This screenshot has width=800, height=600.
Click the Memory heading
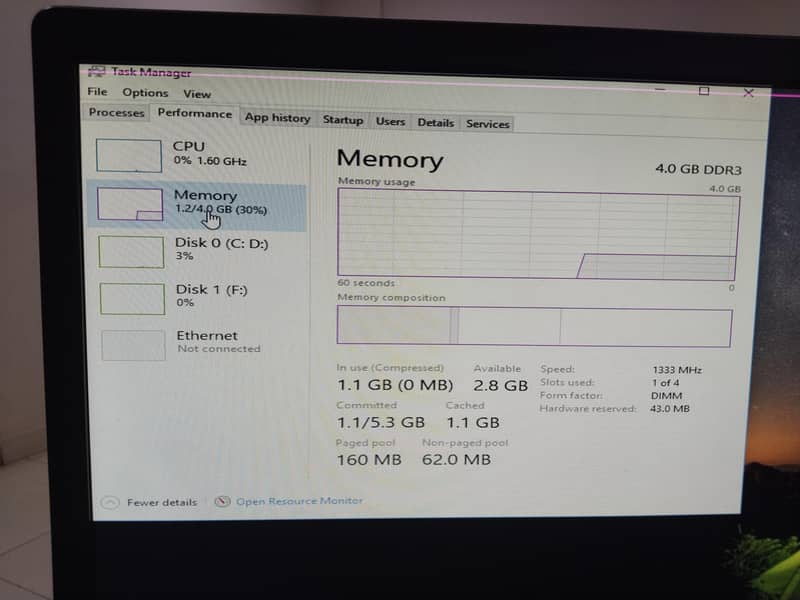[x=390, y=159]
